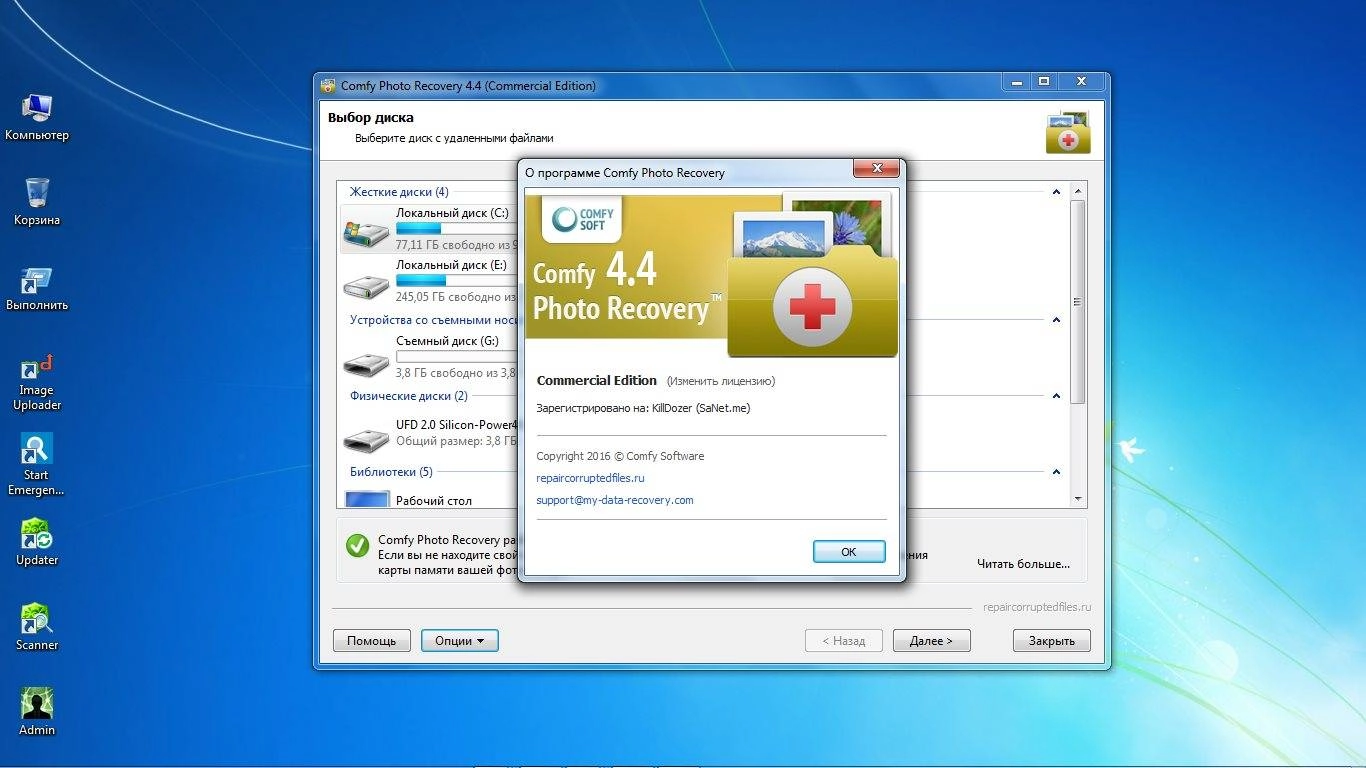
Task: Click the Copyright 2016 © Comfy Software text
Action: click(620, 456)
